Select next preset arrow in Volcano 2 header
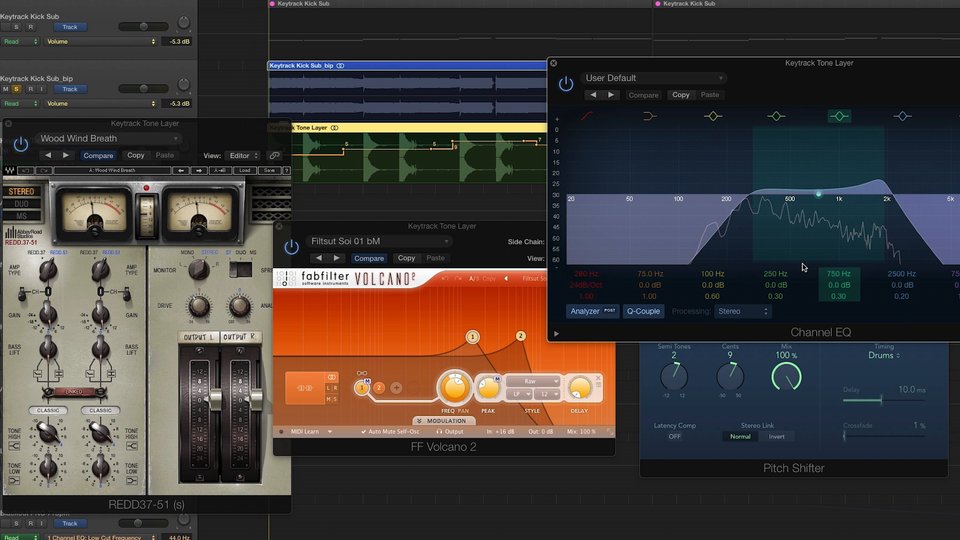Viewport: 960px width, 540px height. point(337,258)
